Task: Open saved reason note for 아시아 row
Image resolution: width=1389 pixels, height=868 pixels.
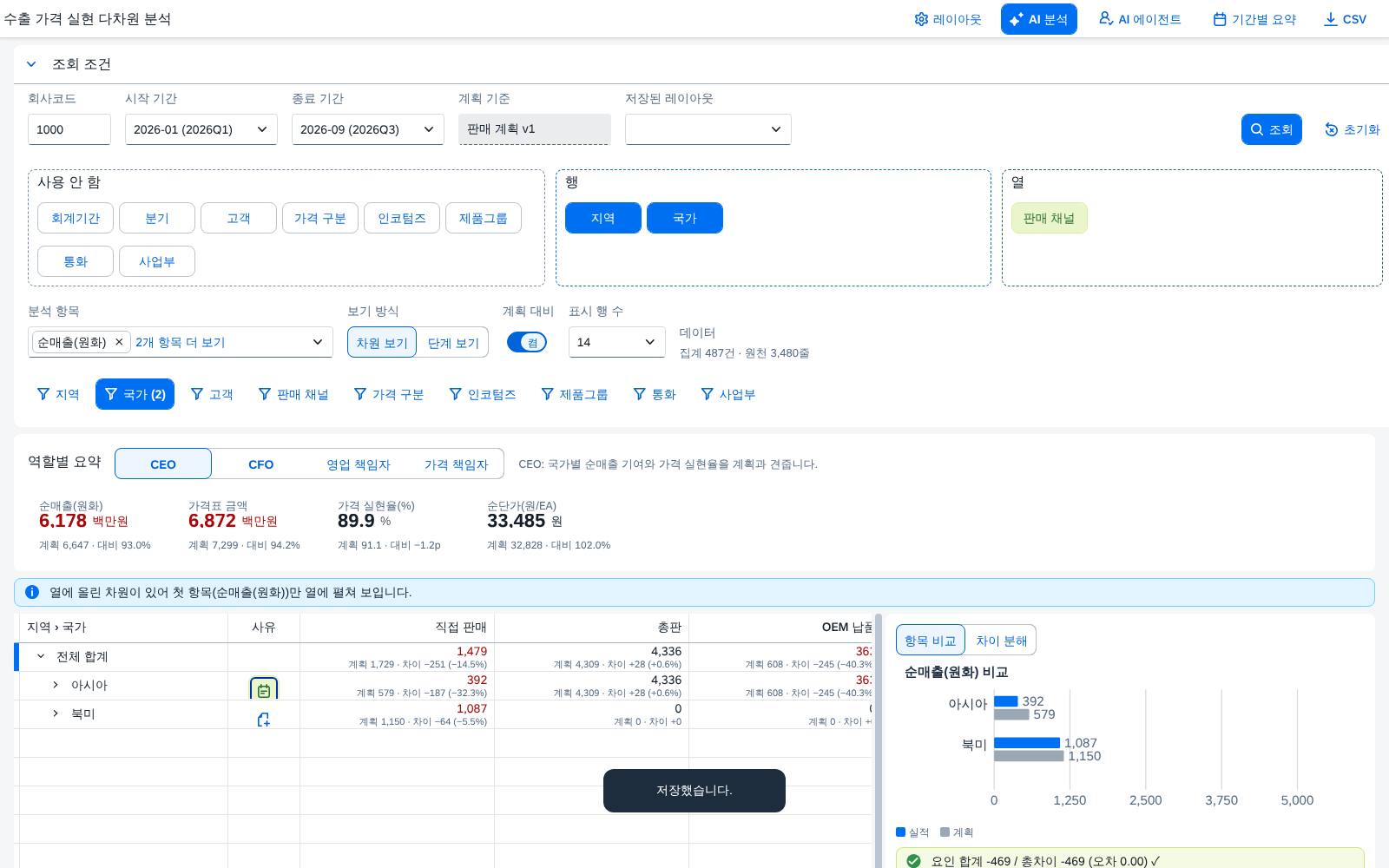Action: tap(264, 690)
